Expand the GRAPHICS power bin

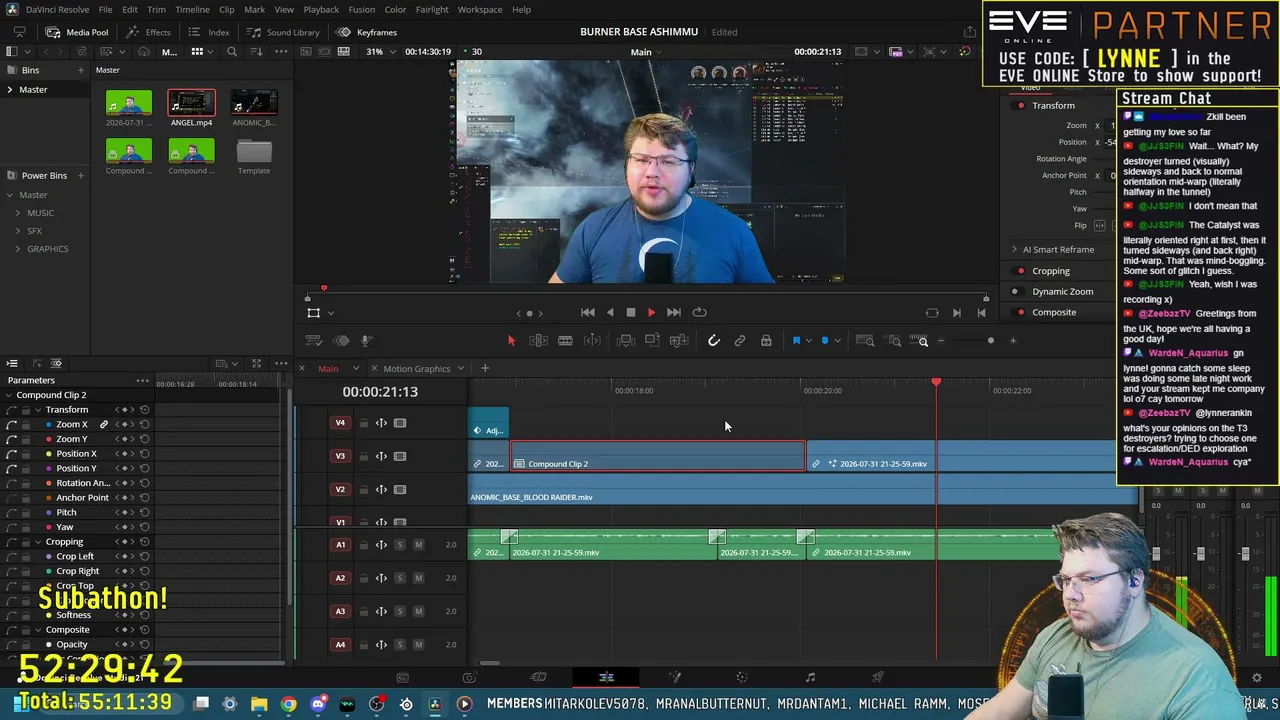point(18,249)
